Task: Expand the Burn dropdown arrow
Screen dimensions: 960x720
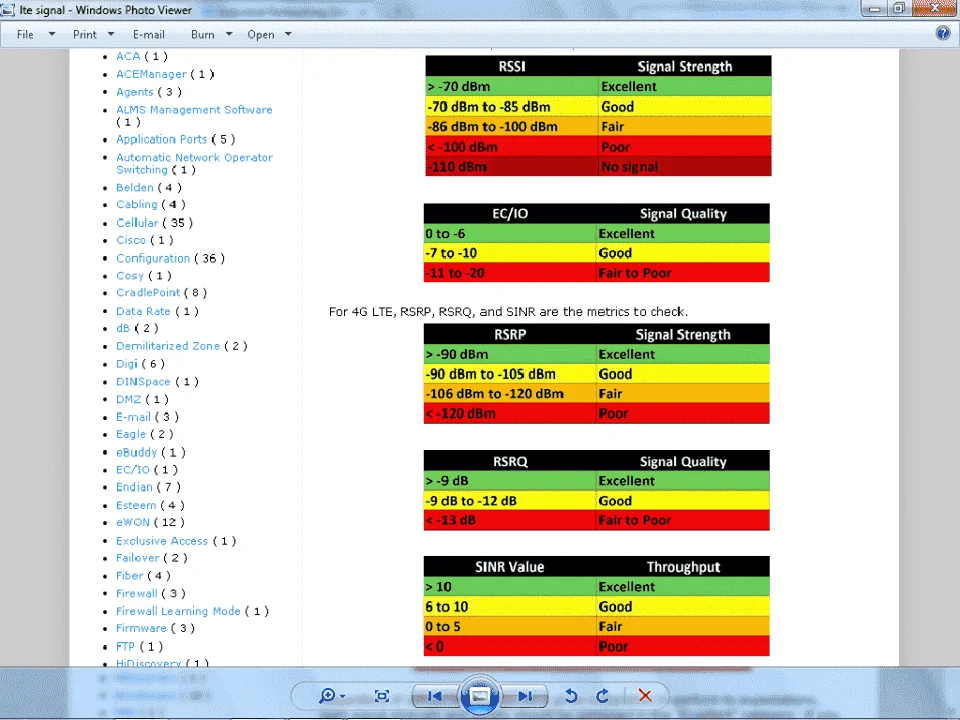Action: (x=229, y=34)
